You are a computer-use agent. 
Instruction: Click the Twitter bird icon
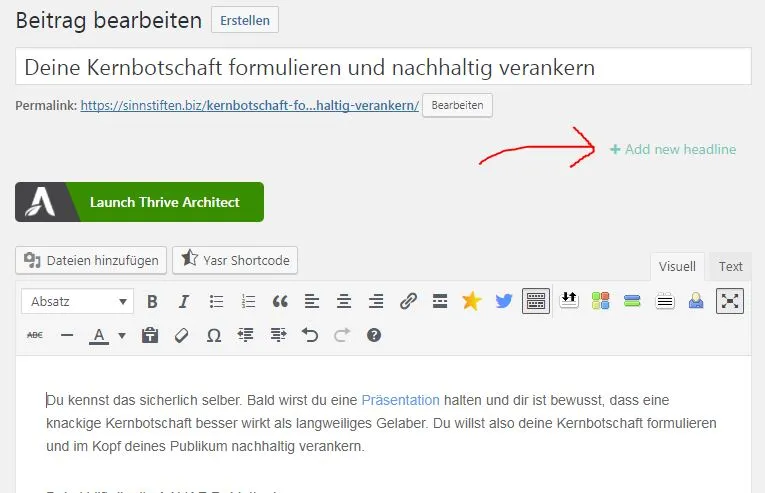[x=504, y=301]
